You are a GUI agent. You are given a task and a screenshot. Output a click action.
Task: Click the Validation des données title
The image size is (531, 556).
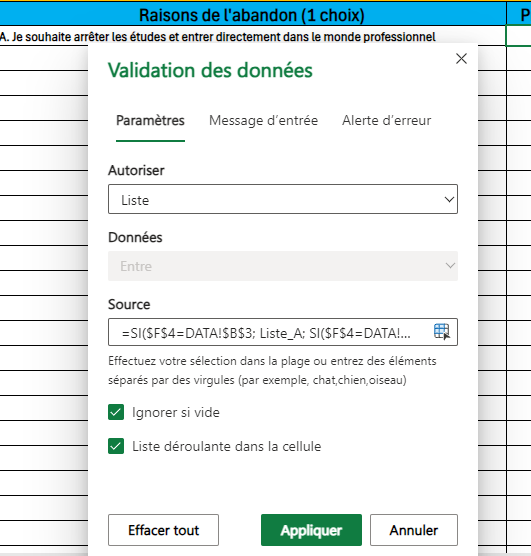(x=210, y=70)
